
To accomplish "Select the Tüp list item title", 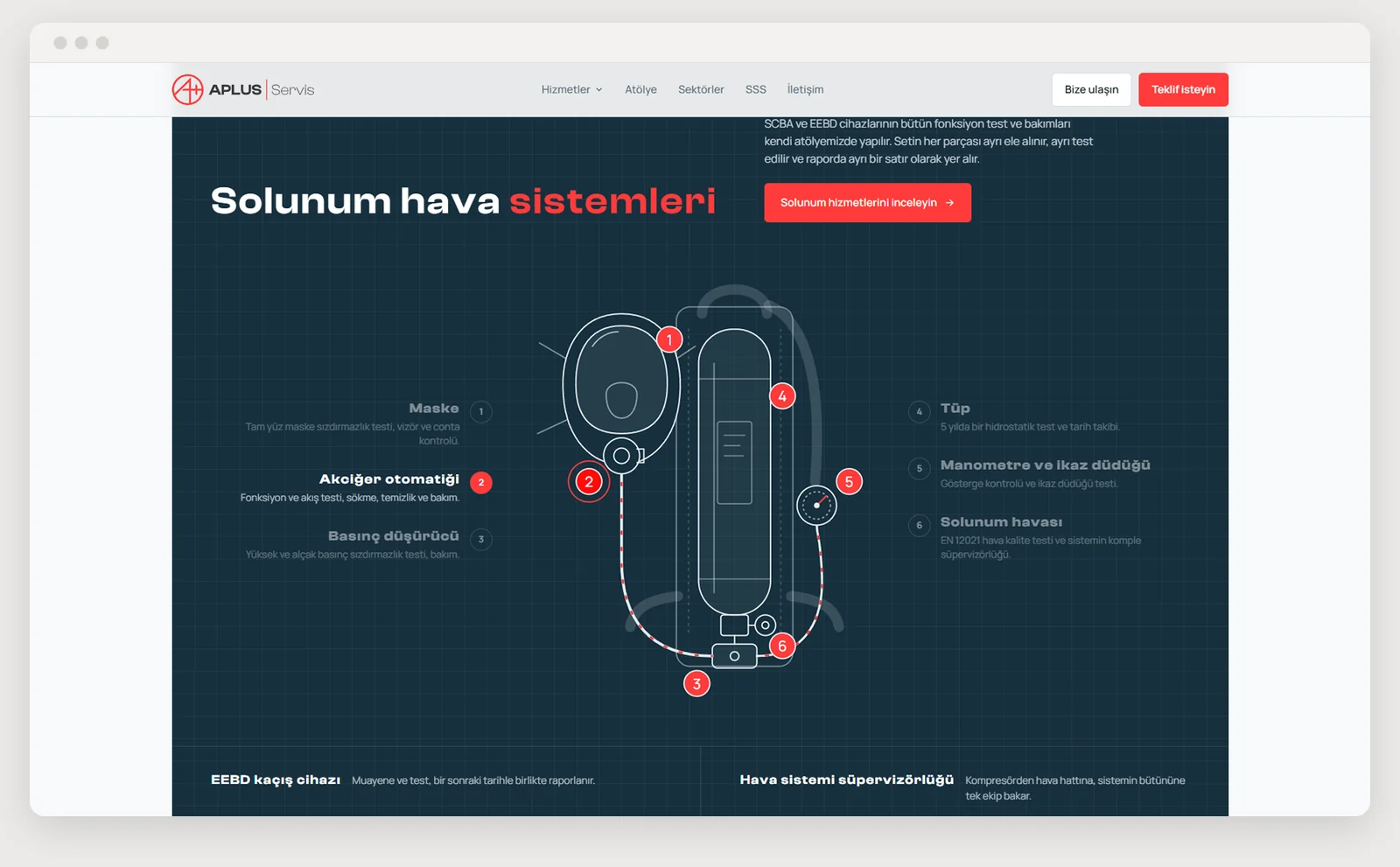I will coord(955,409).
